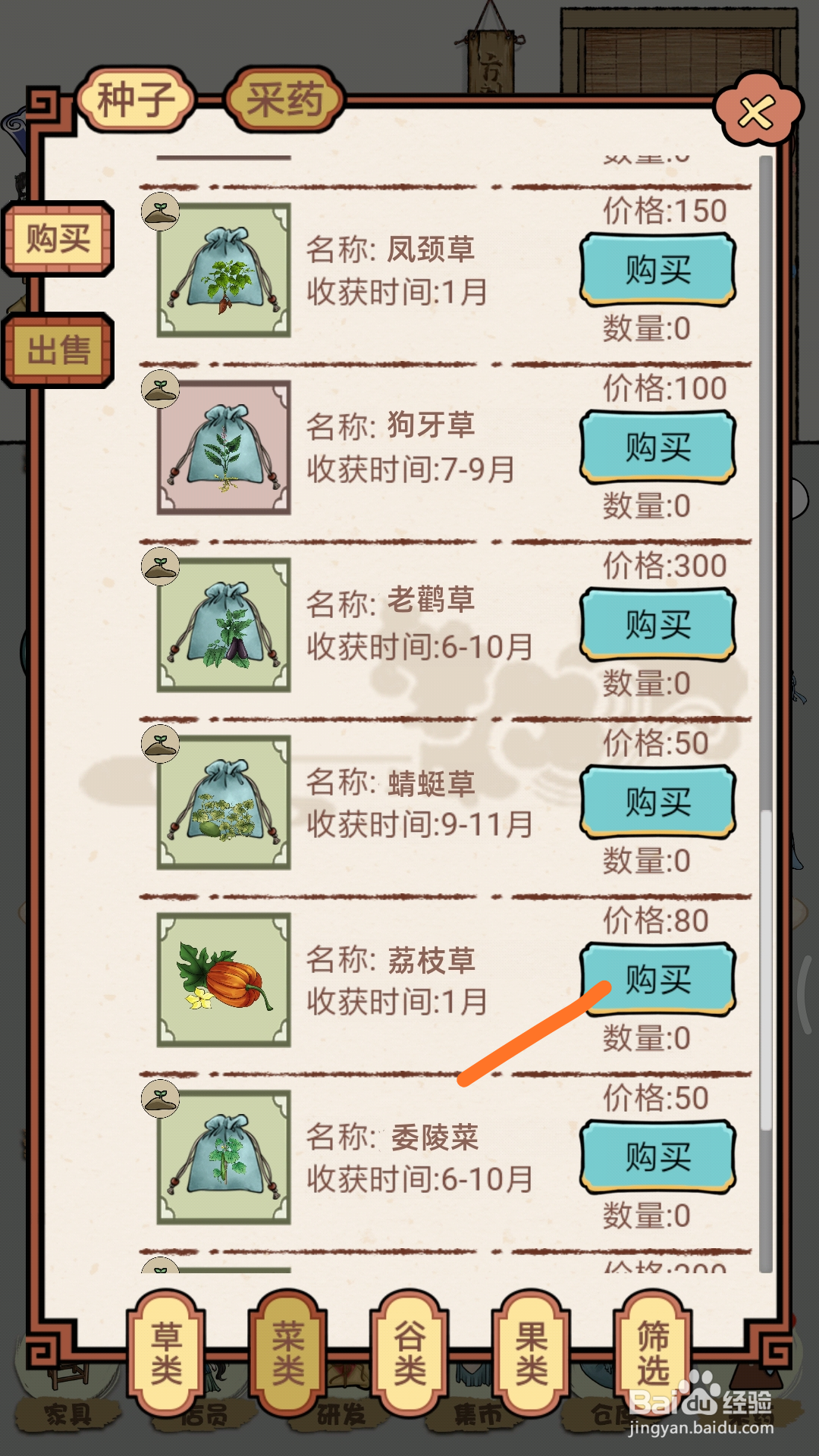Switch to the 采药 tab

coord(285,99)
